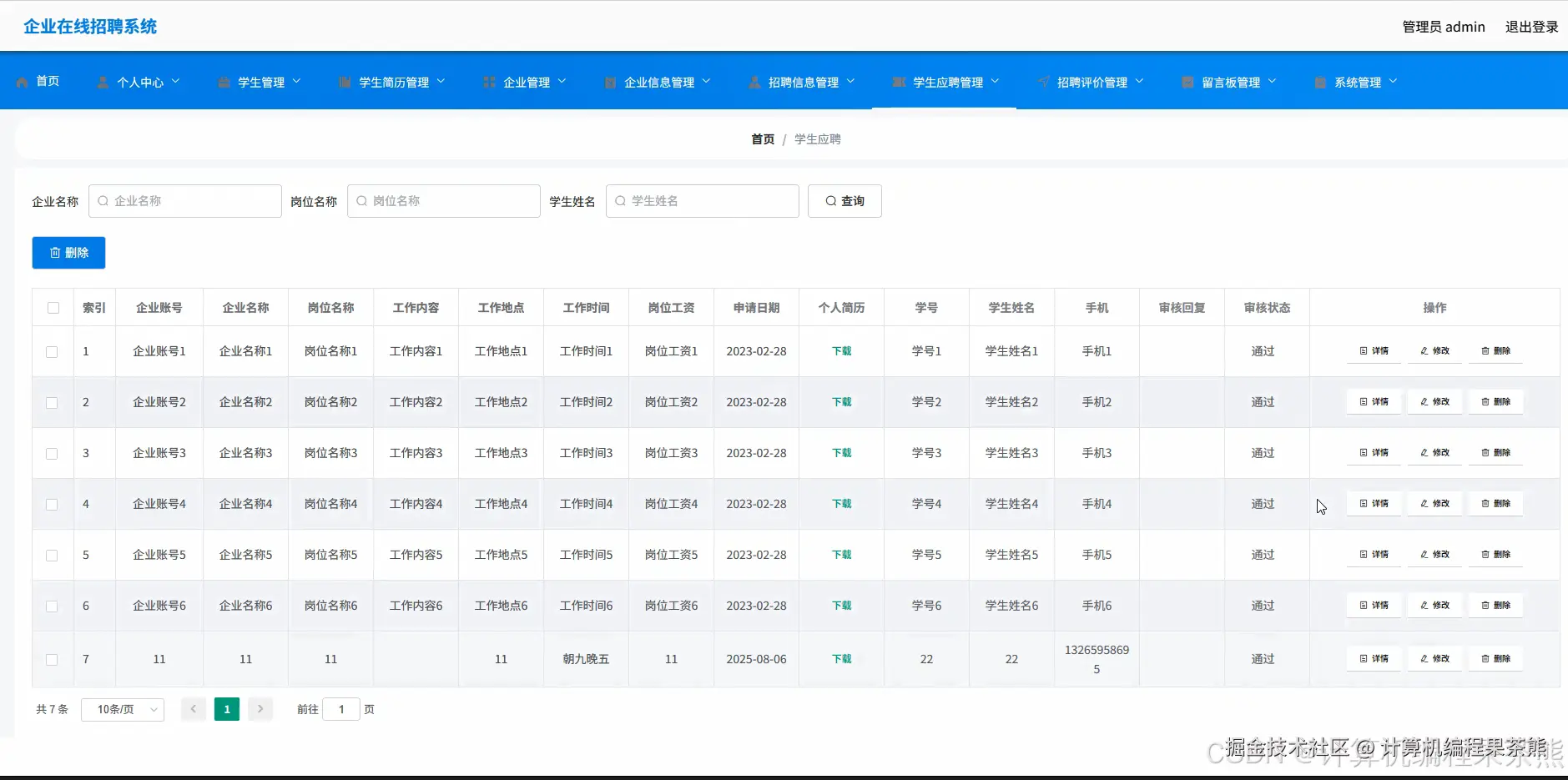Click the paper-plane icon beside 招聘评价管理
Screen dimensions: 1568x780
coord(1043,82)
